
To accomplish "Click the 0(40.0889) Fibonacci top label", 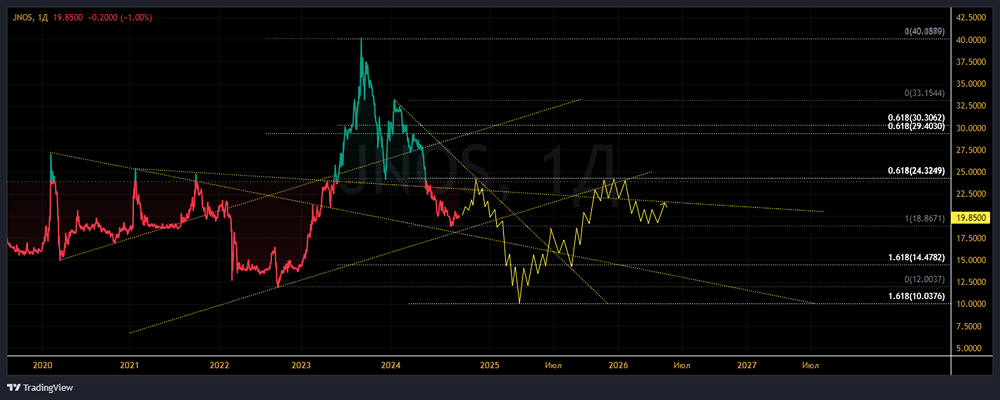I will tap(924, 31).
